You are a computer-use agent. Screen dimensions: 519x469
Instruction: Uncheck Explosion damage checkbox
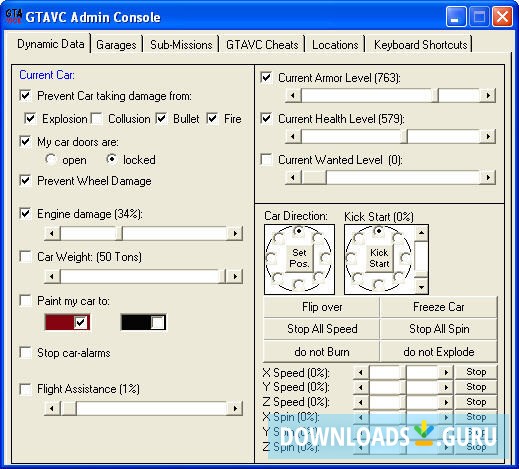coord(30,119)
